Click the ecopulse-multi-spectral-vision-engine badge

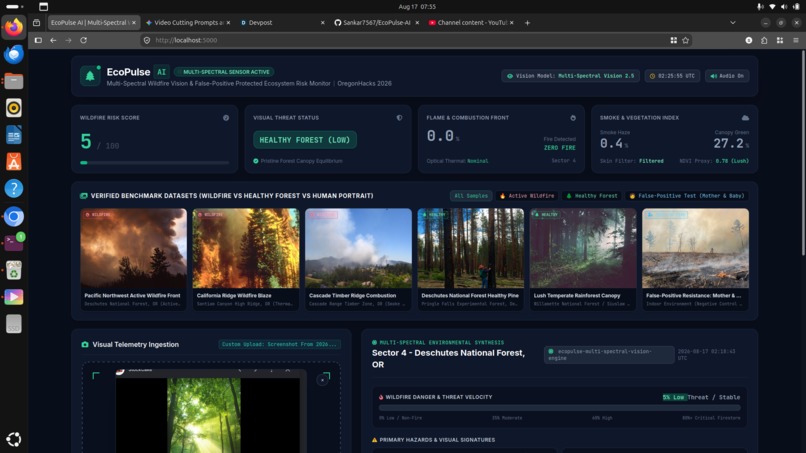click(x=609, y=355)
